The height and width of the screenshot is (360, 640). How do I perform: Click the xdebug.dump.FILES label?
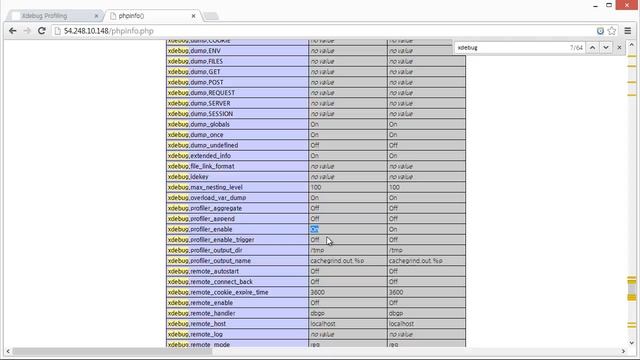tap(196, 61)
